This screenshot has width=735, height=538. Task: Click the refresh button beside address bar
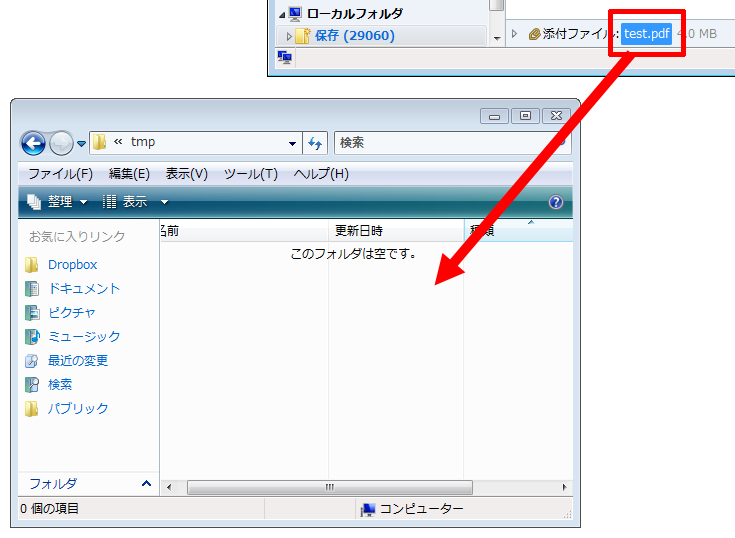tap(315, 143)
